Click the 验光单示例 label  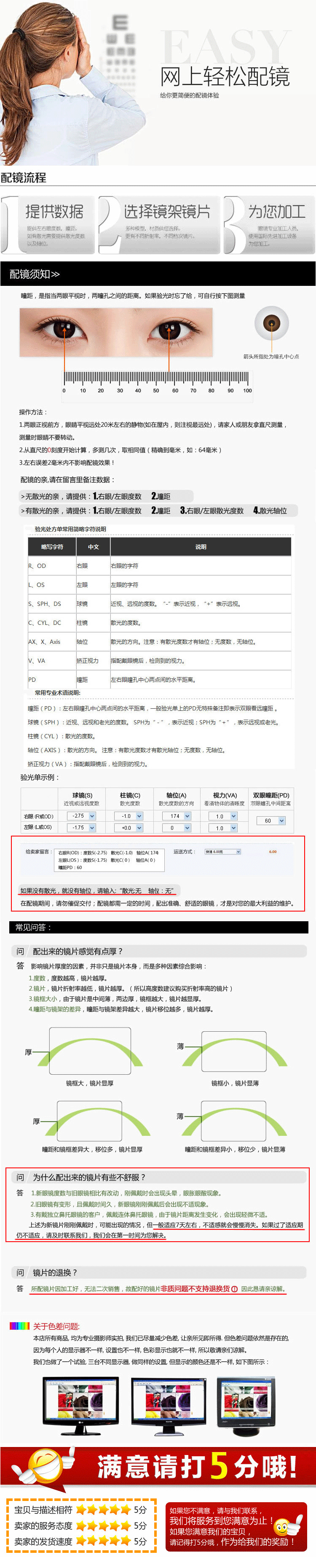[40, 777]
